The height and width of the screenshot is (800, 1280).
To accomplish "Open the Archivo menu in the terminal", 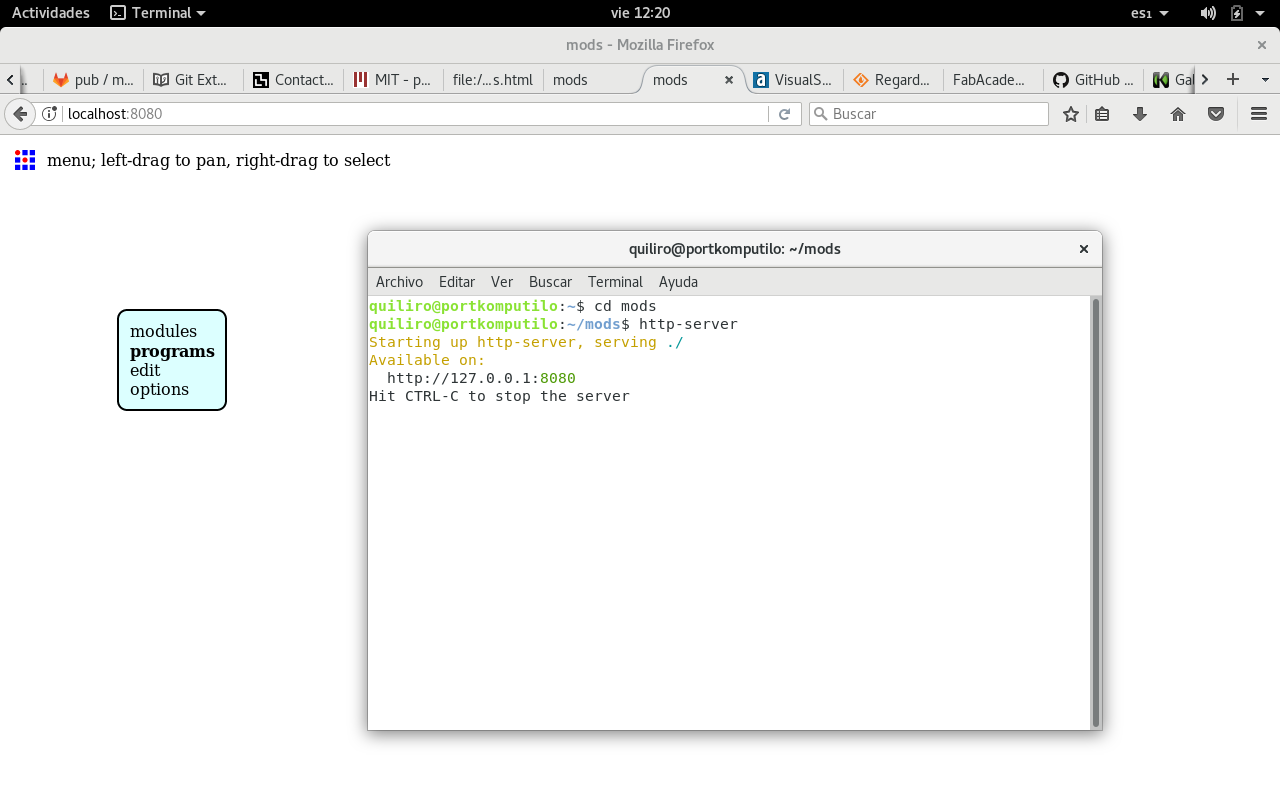I will (399, 282).
